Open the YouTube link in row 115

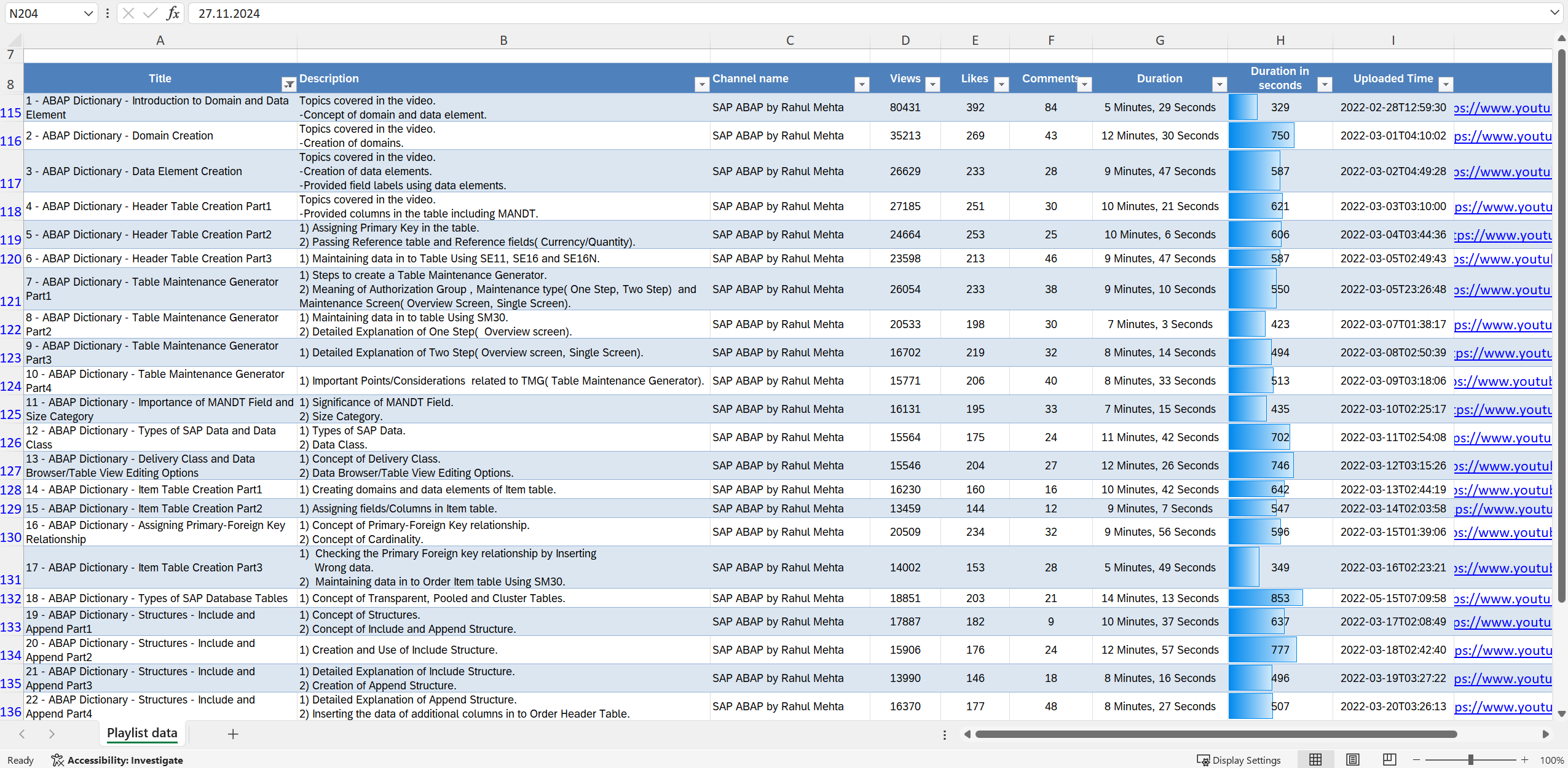[x=1502, y=108]
